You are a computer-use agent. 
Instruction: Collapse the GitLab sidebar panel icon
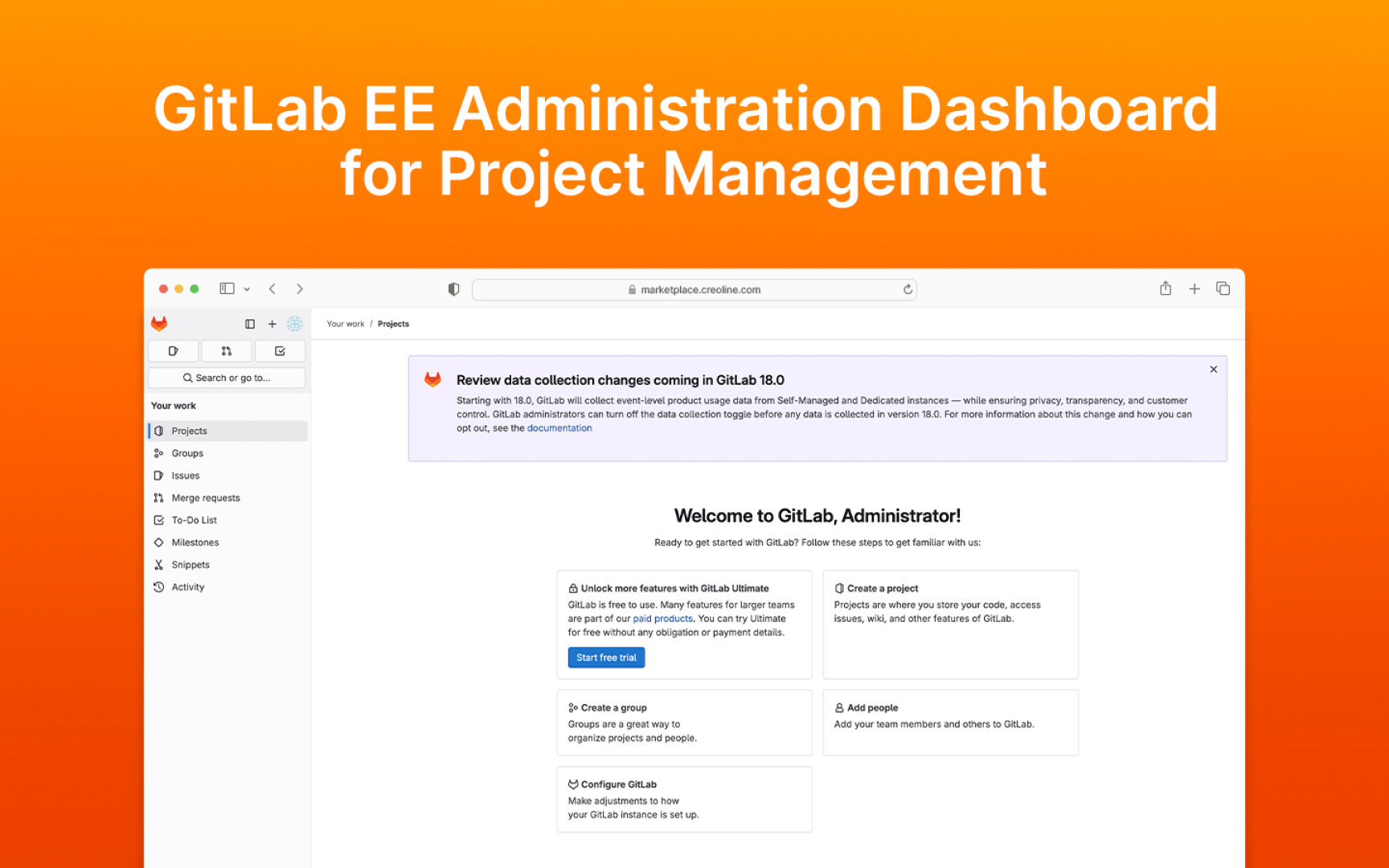coord(250,324)
